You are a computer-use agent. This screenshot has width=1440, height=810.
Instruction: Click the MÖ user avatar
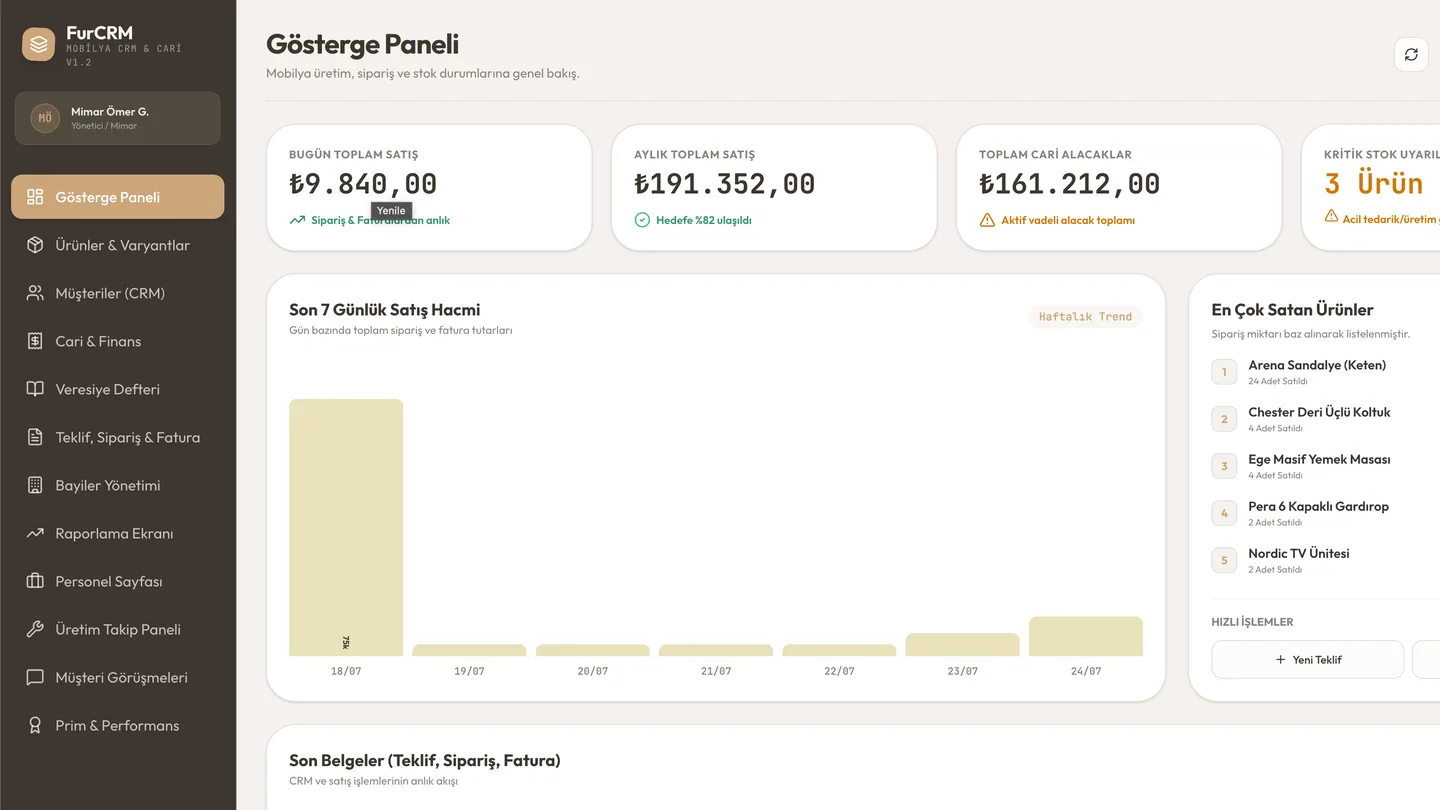pos(45,118)
